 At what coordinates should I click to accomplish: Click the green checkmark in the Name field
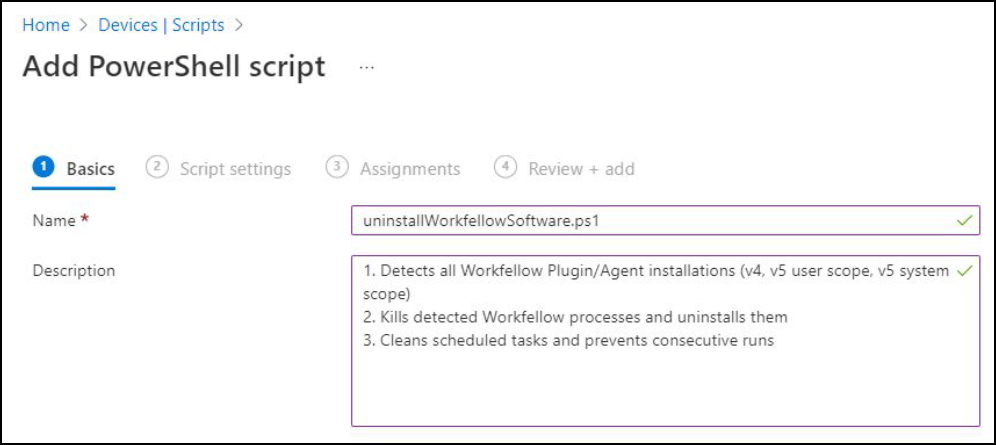point(964,220)
